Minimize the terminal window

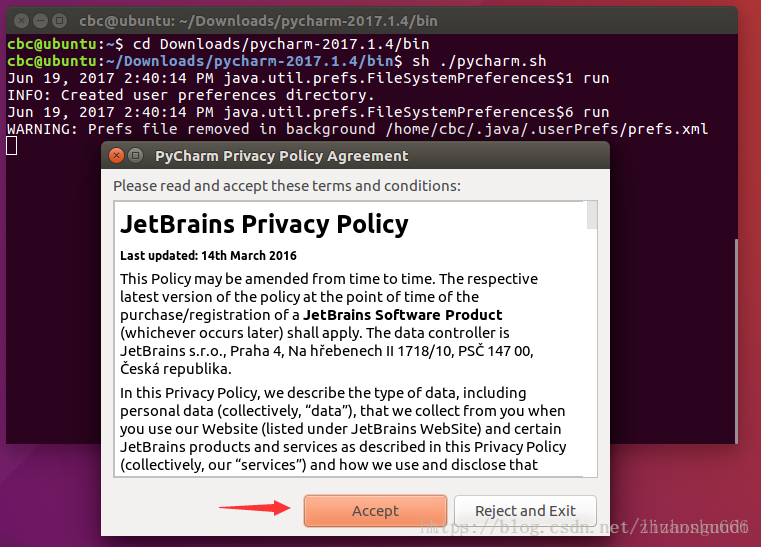pos(41,21)
